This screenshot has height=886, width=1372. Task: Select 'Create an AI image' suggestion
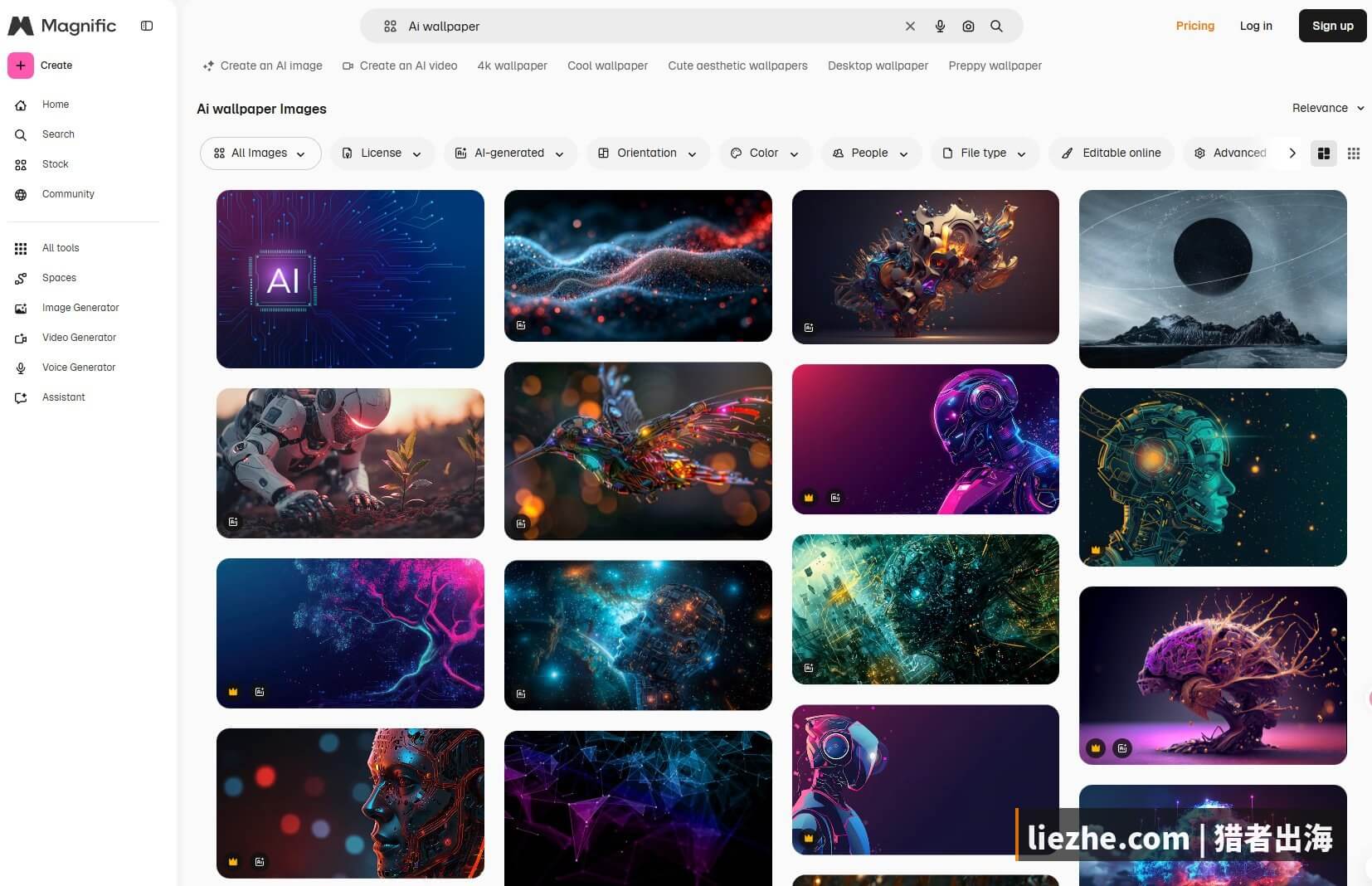pyautogui.click(x=262, y=66)
